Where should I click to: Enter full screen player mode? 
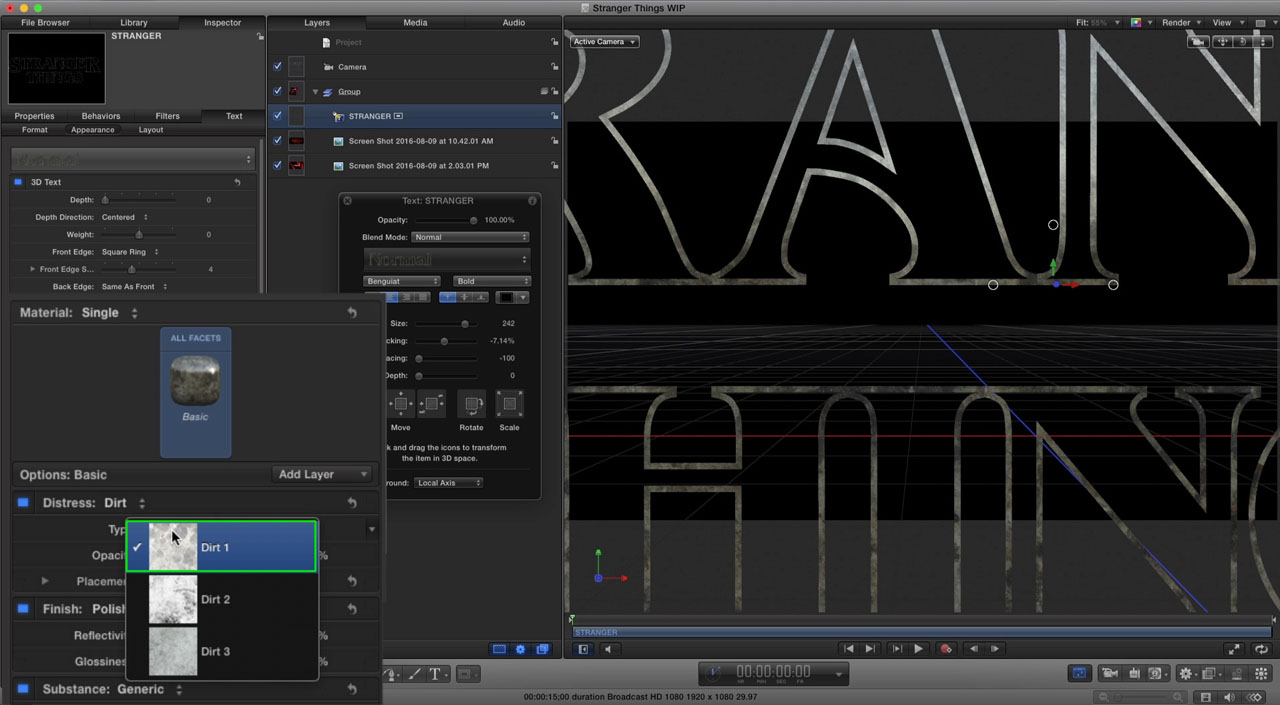click(x=1234, y=649)
